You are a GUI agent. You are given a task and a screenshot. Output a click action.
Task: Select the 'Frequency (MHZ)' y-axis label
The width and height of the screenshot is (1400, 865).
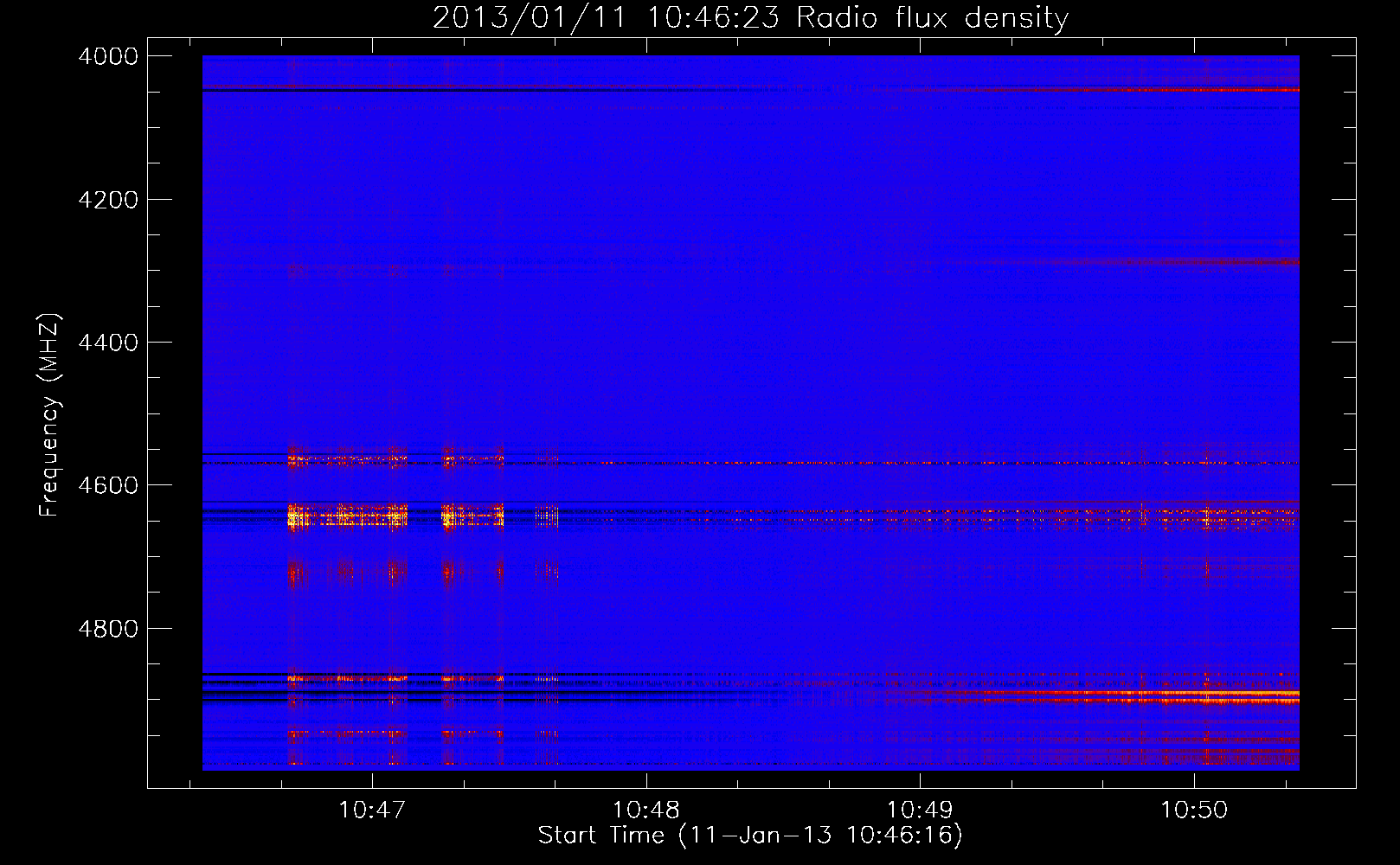[x=48, y=415]
